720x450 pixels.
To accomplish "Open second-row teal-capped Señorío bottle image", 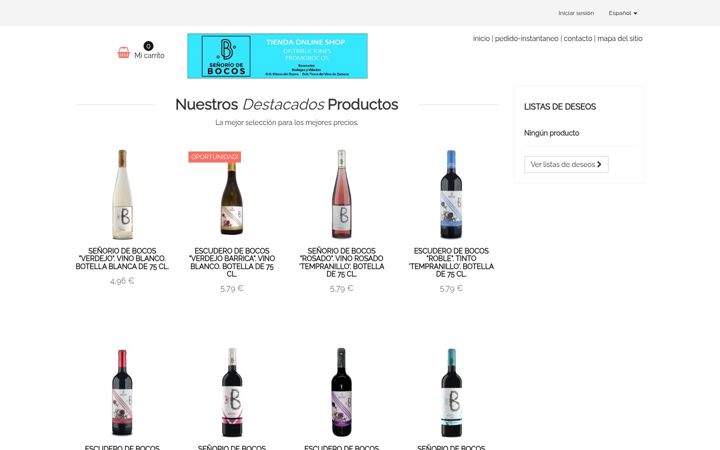I will pos(451,392).
